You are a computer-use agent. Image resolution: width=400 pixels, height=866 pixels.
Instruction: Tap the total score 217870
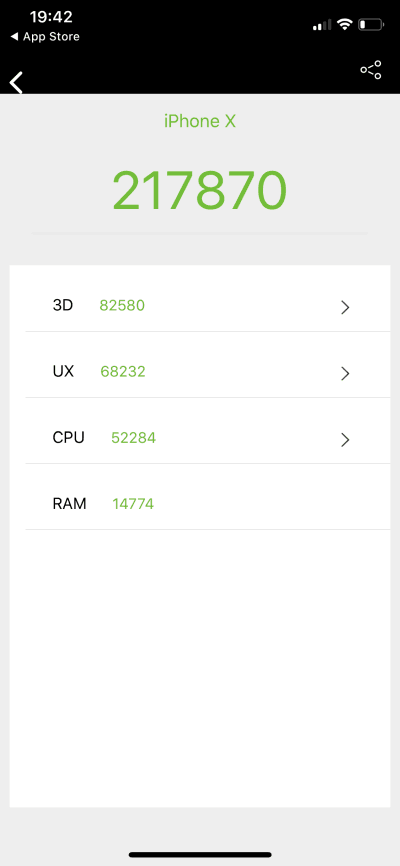click(x=199, y=191)
